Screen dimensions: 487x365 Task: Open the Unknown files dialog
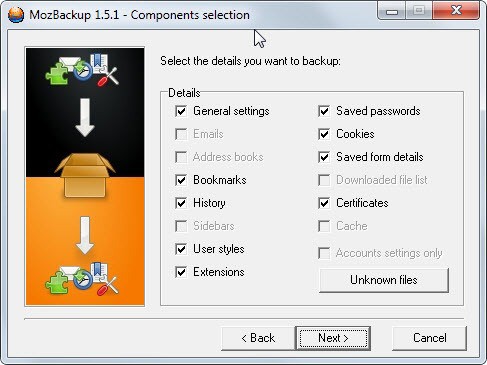(384, 280)
